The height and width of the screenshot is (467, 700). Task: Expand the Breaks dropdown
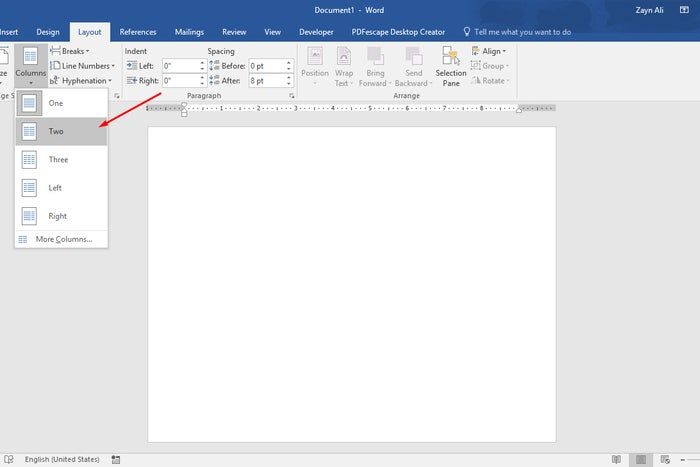click(x=75, y=51)
